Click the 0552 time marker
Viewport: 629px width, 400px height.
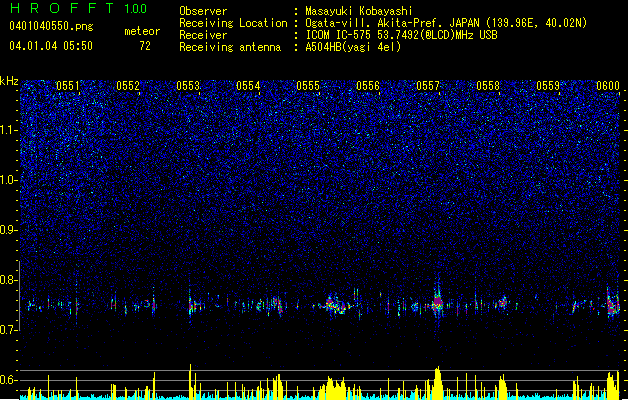coord(128,86)
